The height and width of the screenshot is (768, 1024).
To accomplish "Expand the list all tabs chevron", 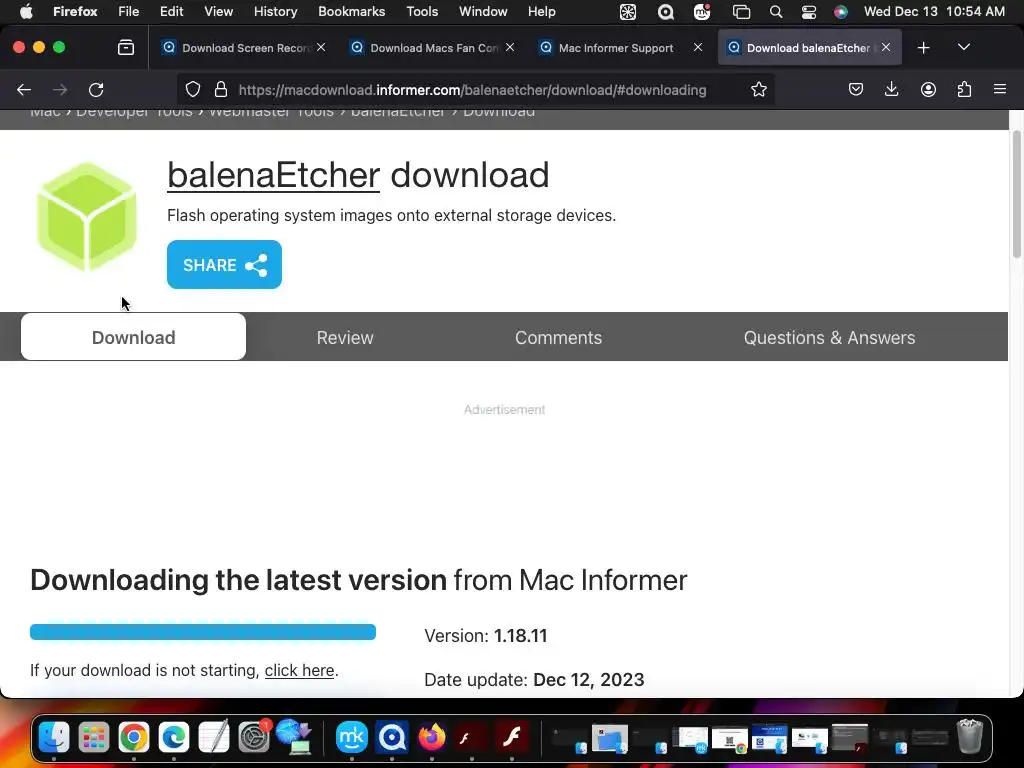I will point(964,47).
